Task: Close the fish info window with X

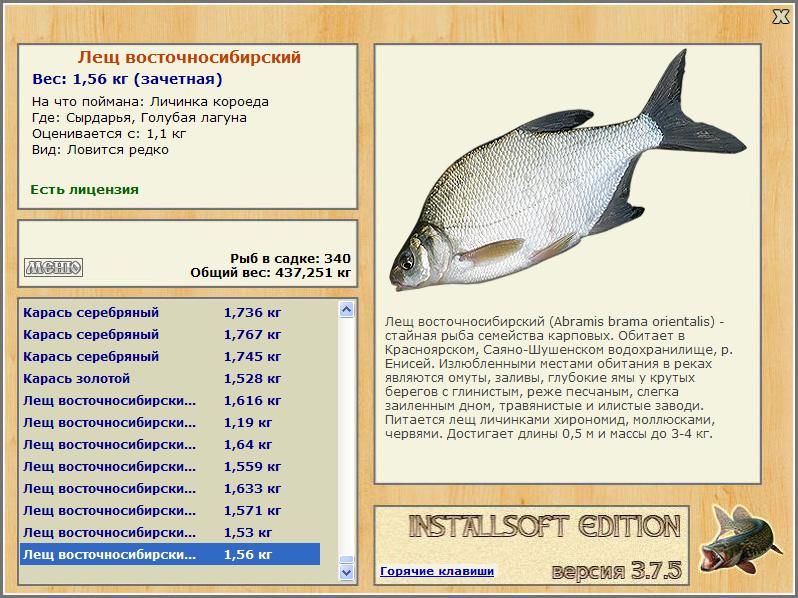Action: 780,16
